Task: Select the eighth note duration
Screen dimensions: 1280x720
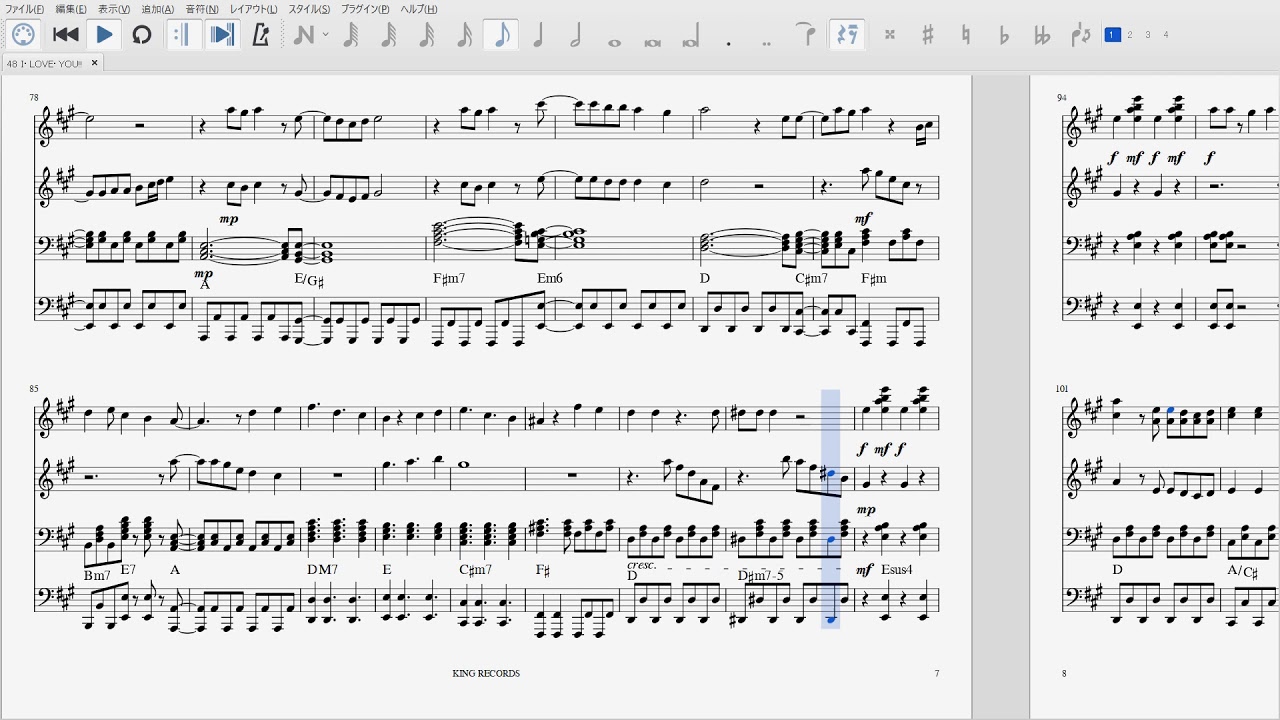Action: (x=501, y=35)
